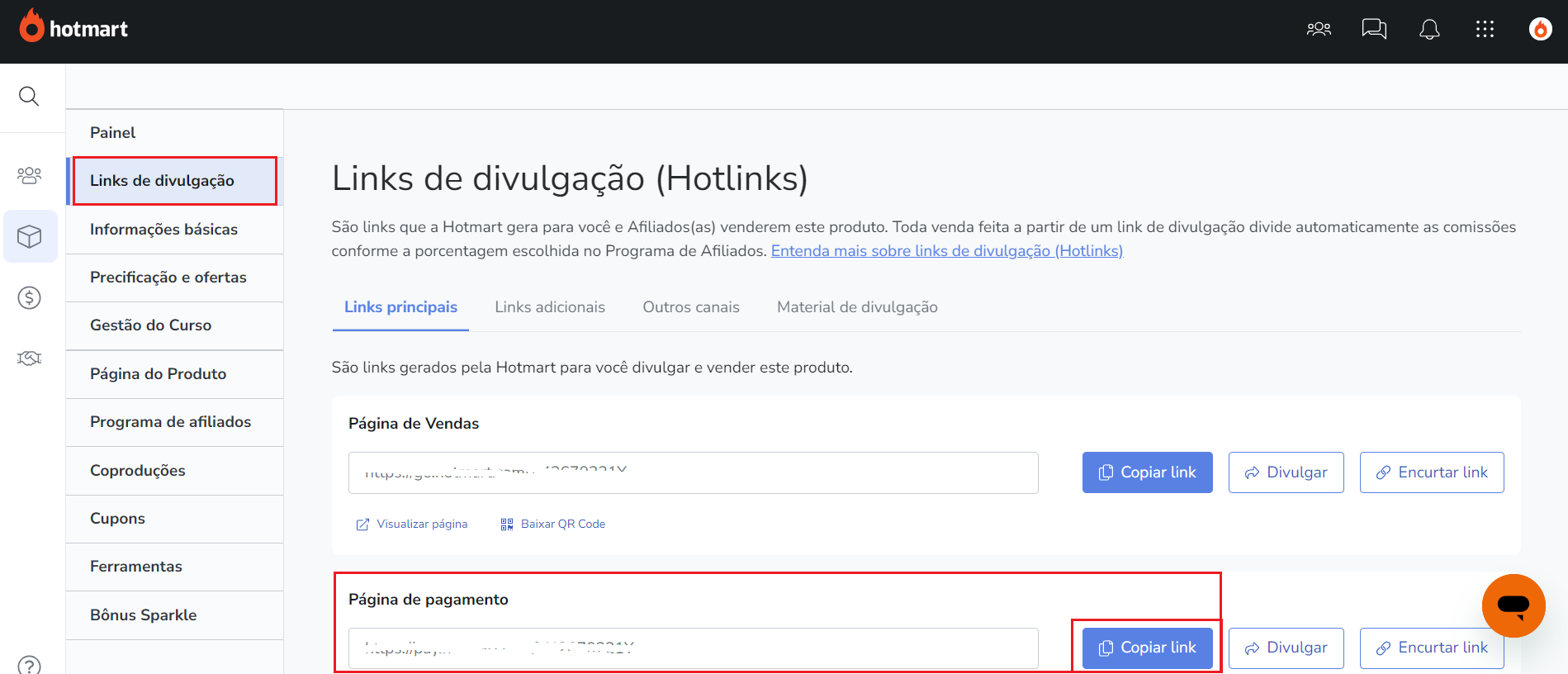Click Baixar QR Code link
The height and width of the screenshot is (674, 1568).
(x=553, y=524)
